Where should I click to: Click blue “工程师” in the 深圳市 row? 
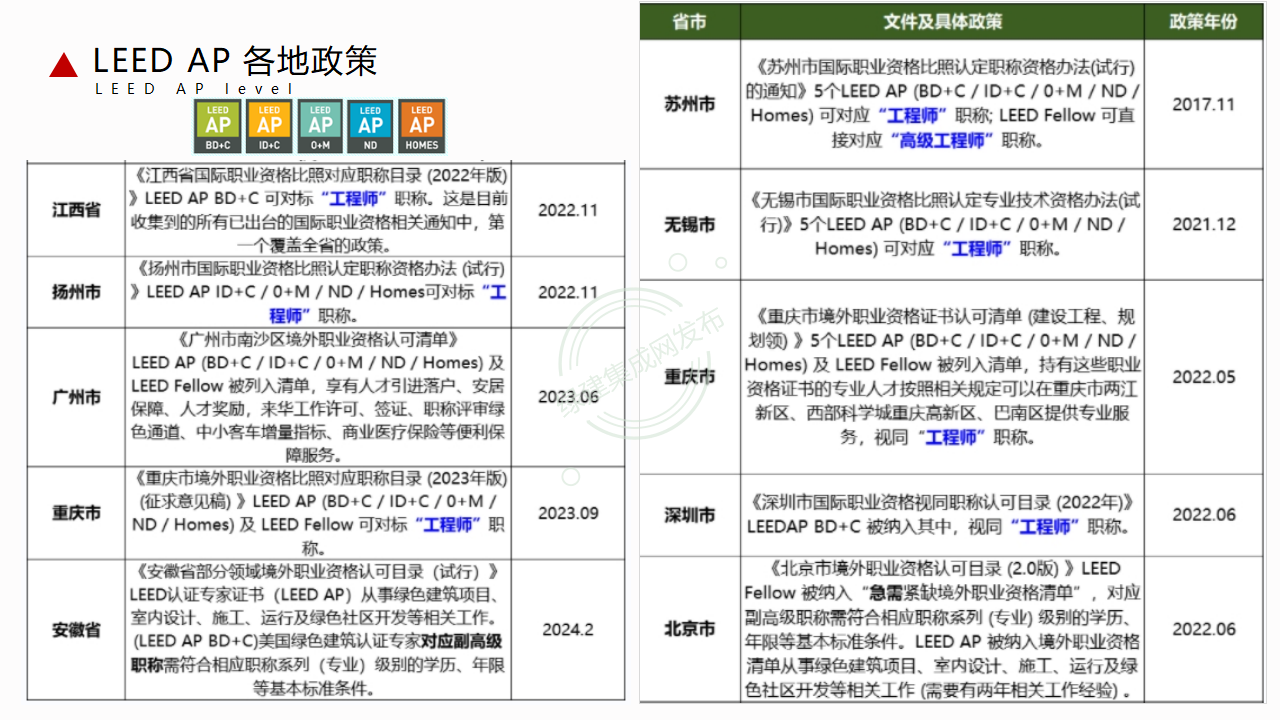[x=1046, y=526]
